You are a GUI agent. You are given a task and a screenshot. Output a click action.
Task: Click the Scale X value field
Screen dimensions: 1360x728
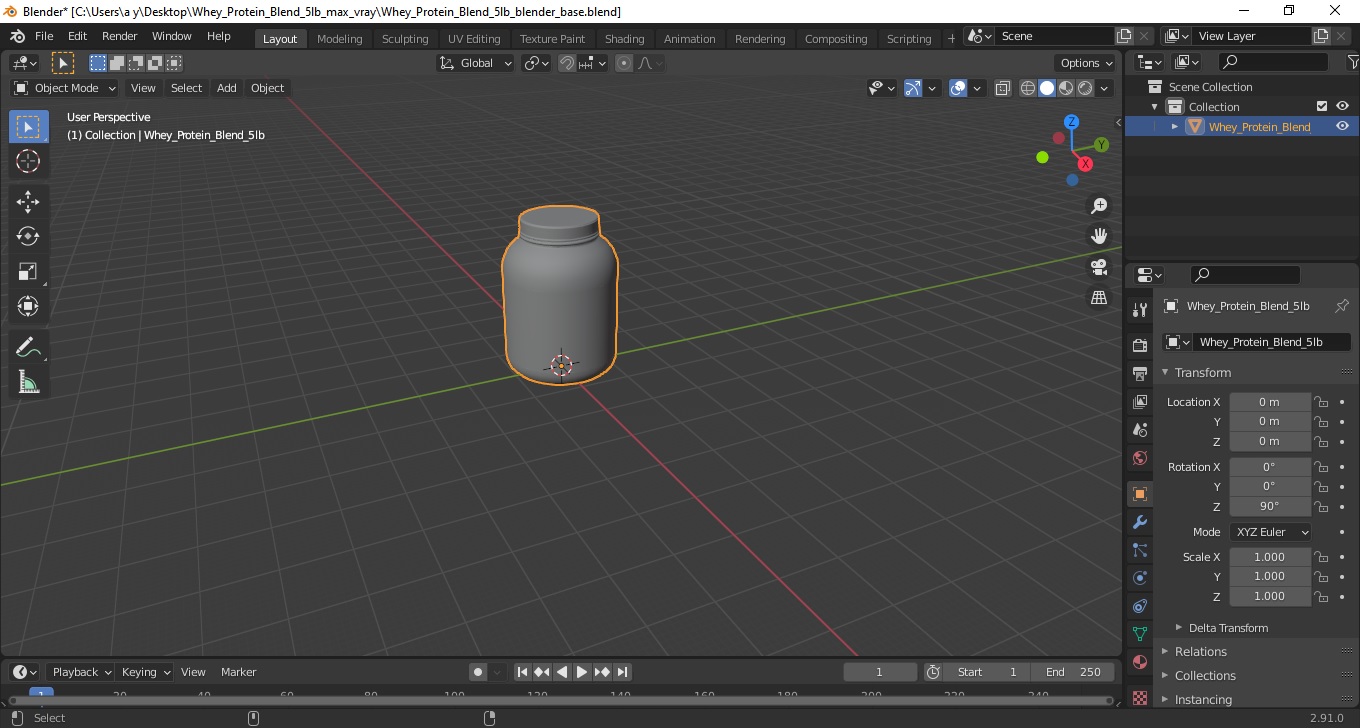tap(1269, 557)
